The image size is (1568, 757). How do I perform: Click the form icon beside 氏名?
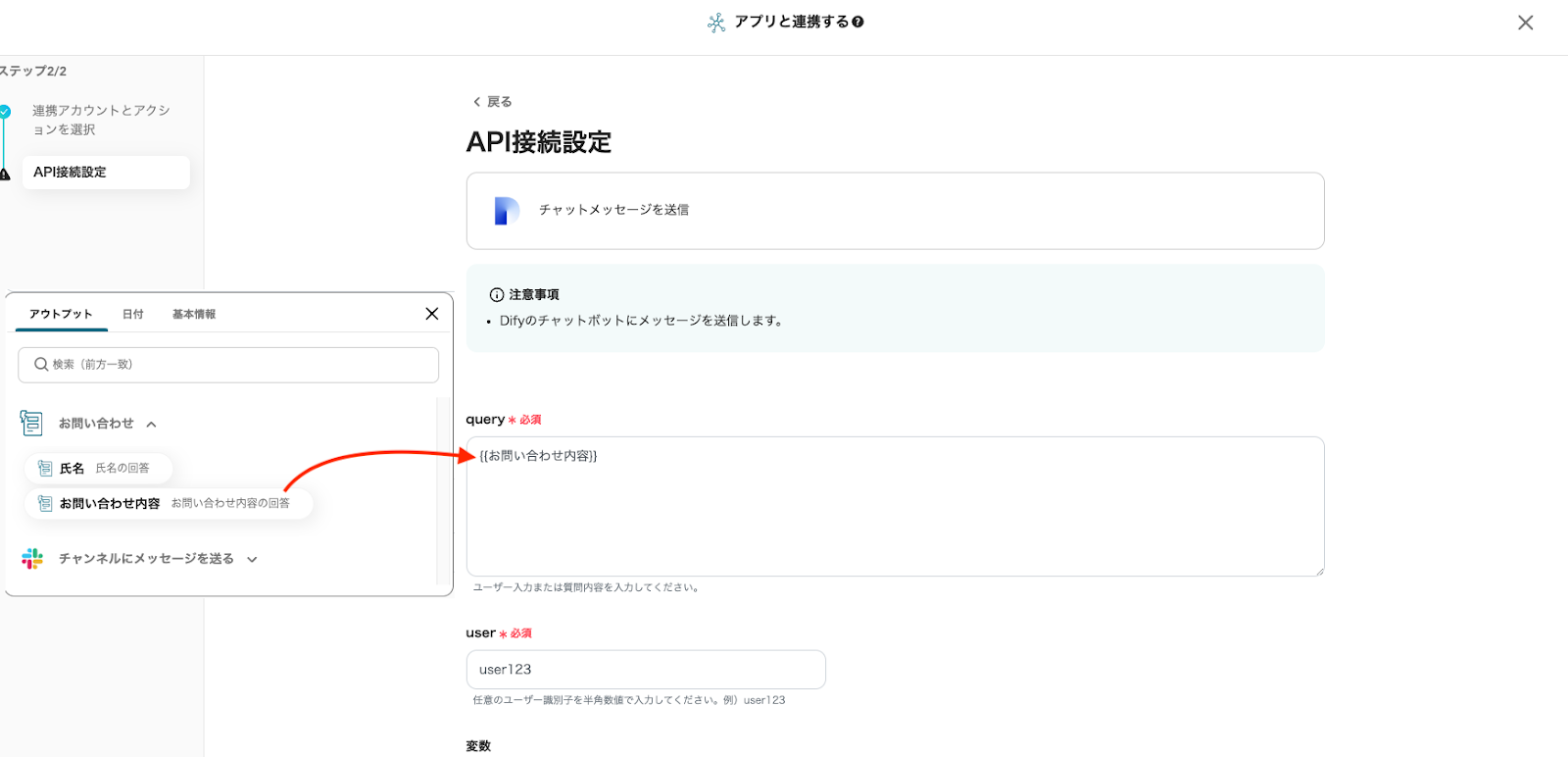point(45,469)
